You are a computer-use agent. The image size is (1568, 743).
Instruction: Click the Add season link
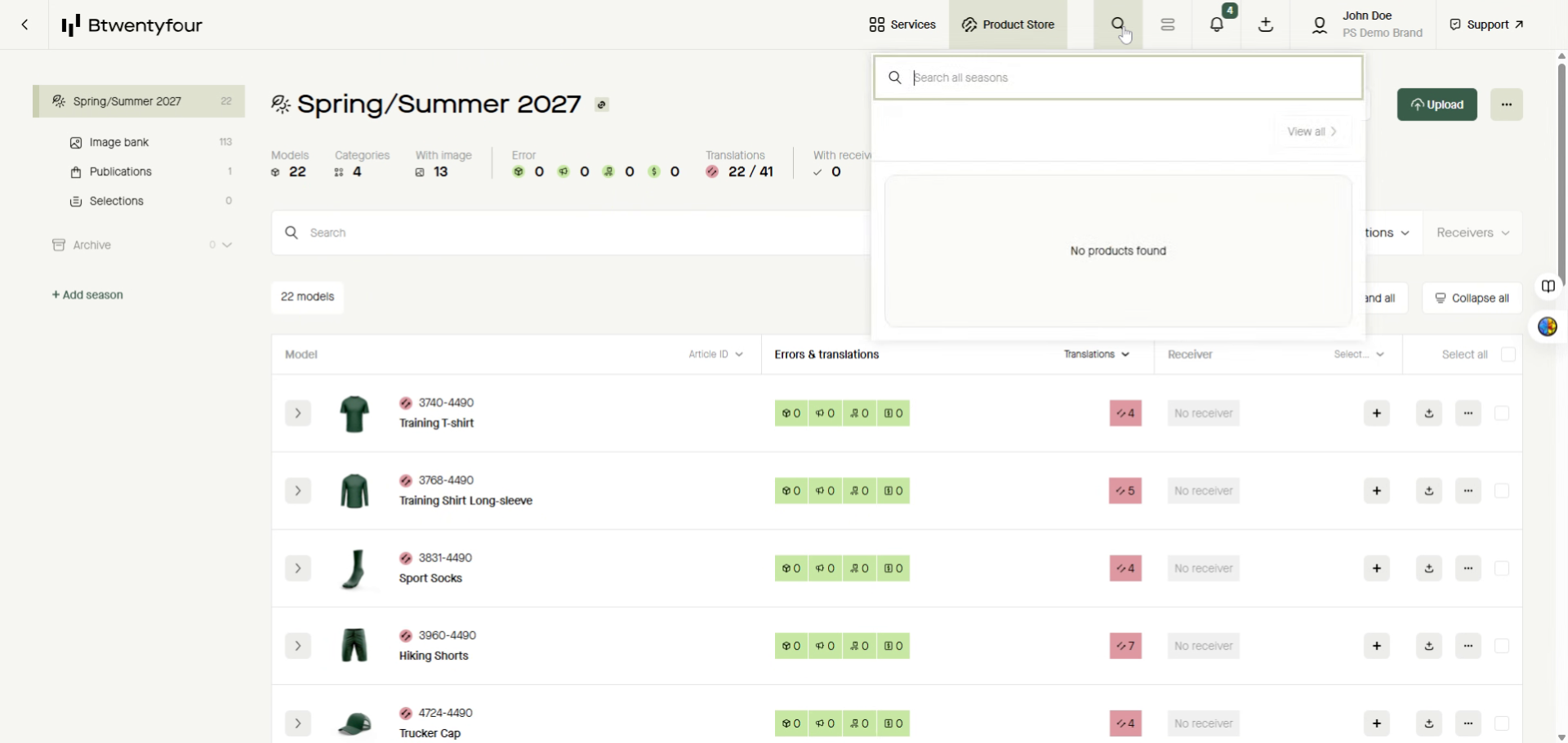tap(88, 295)
